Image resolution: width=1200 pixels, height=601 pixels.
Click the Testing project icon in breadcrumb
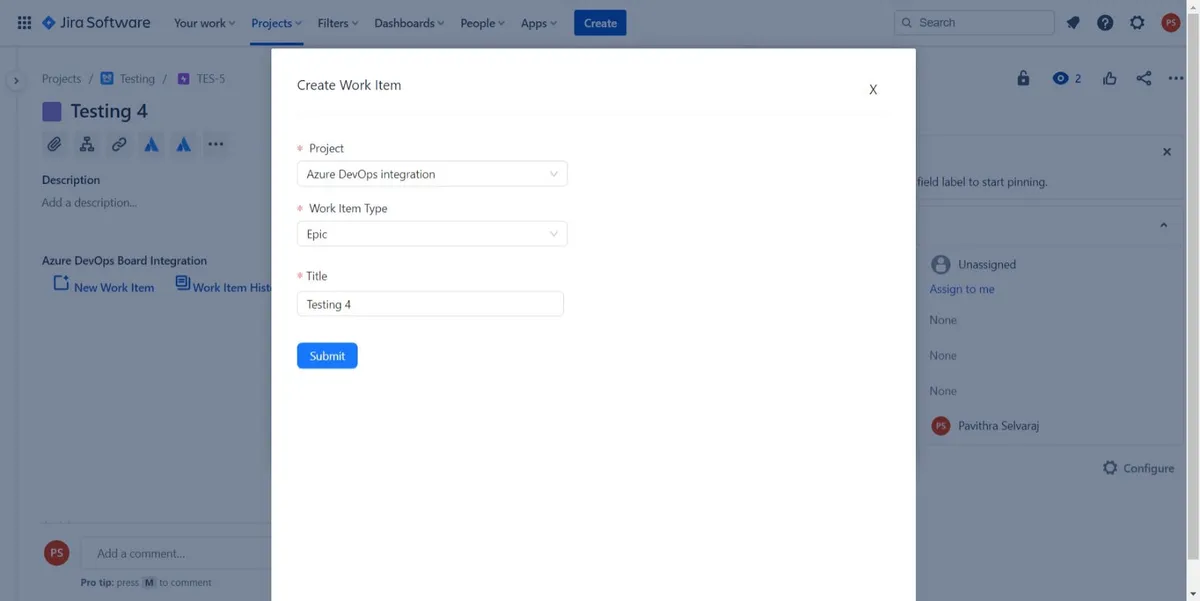pos(107,78)
